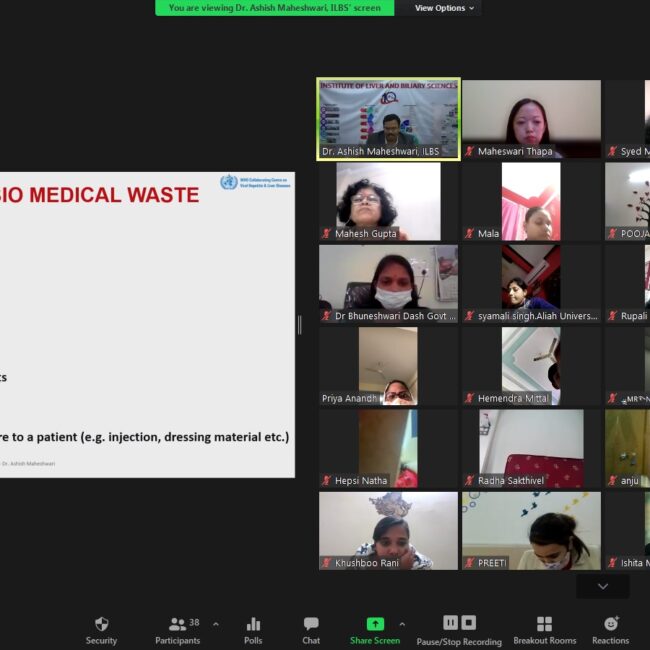Open the Reactions menu
This screenshot has height=650, width=650.
pyautogui.click(x=610, y=624)
